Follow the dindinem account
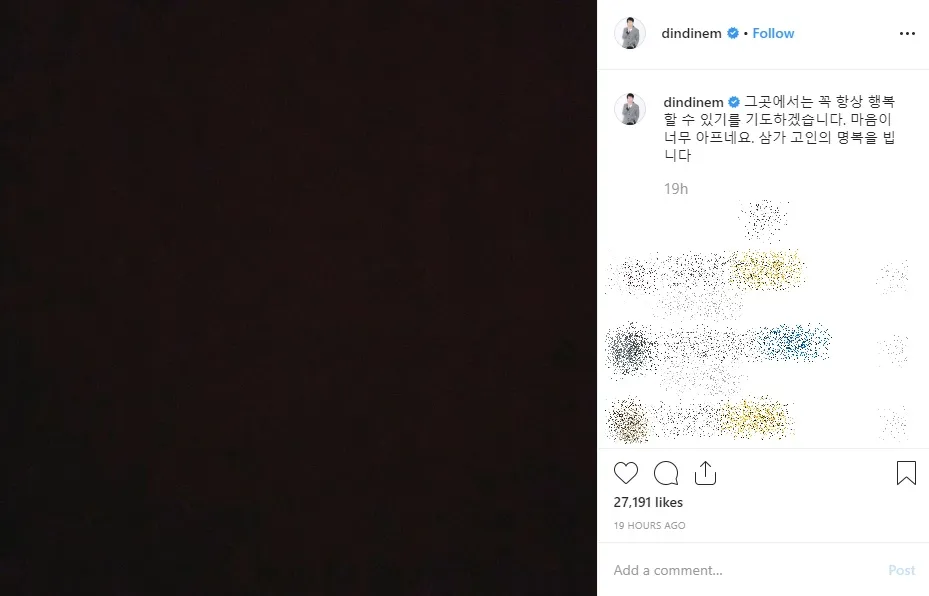The height and width of the screenshot is (596, 929). 773,33
